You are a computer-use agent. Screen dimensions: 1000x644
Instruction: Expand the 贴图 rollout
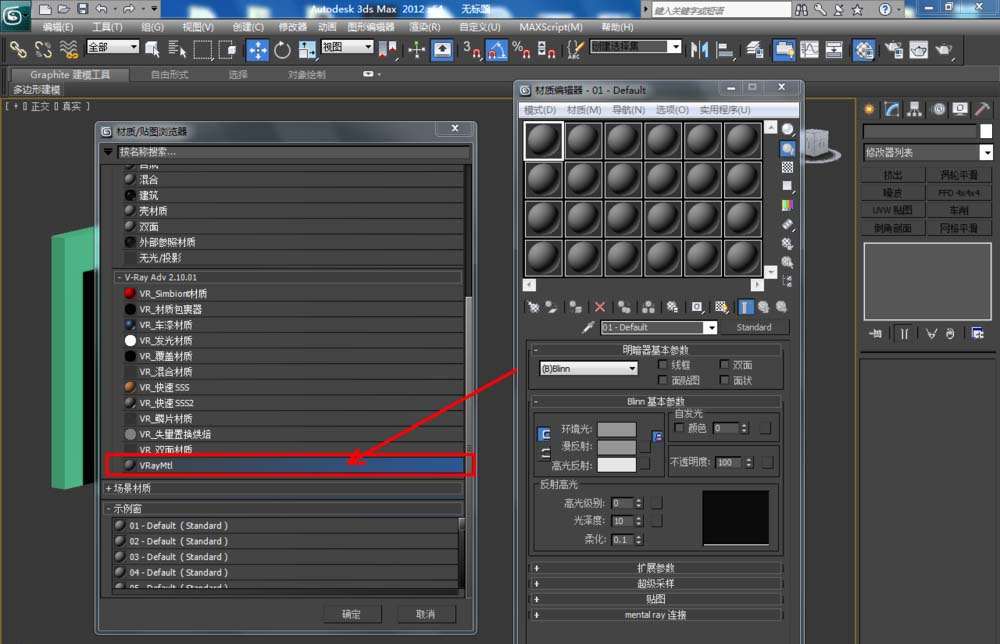[655, 599]
